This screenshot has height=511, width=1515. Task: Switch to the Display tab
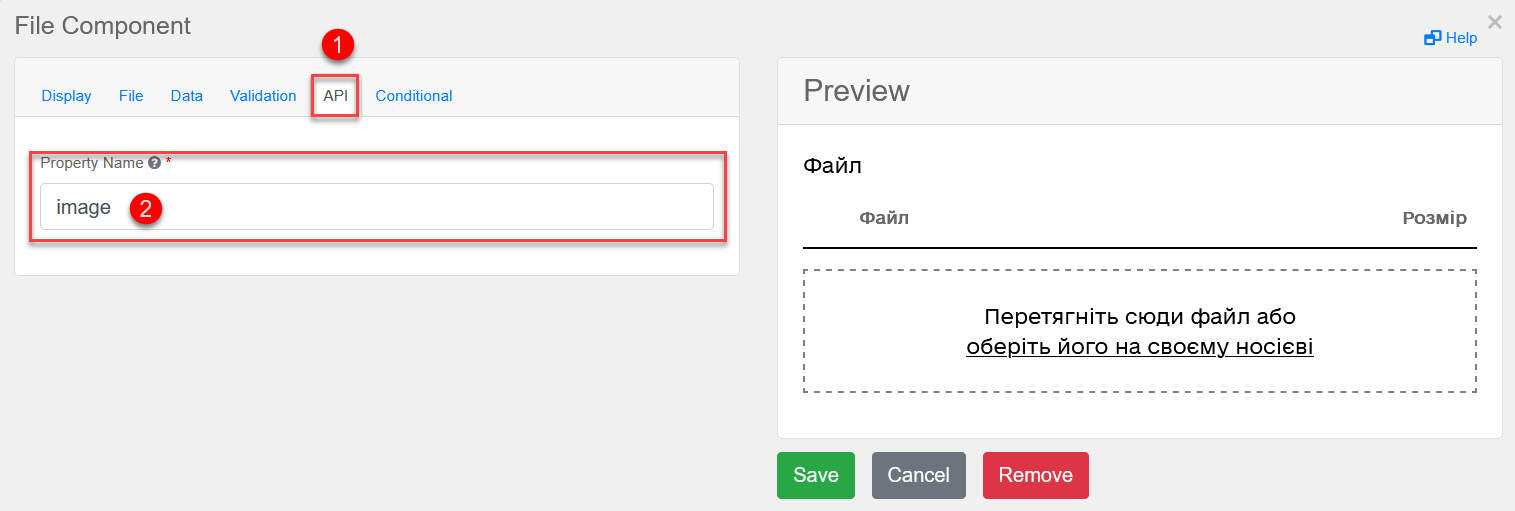66,96
